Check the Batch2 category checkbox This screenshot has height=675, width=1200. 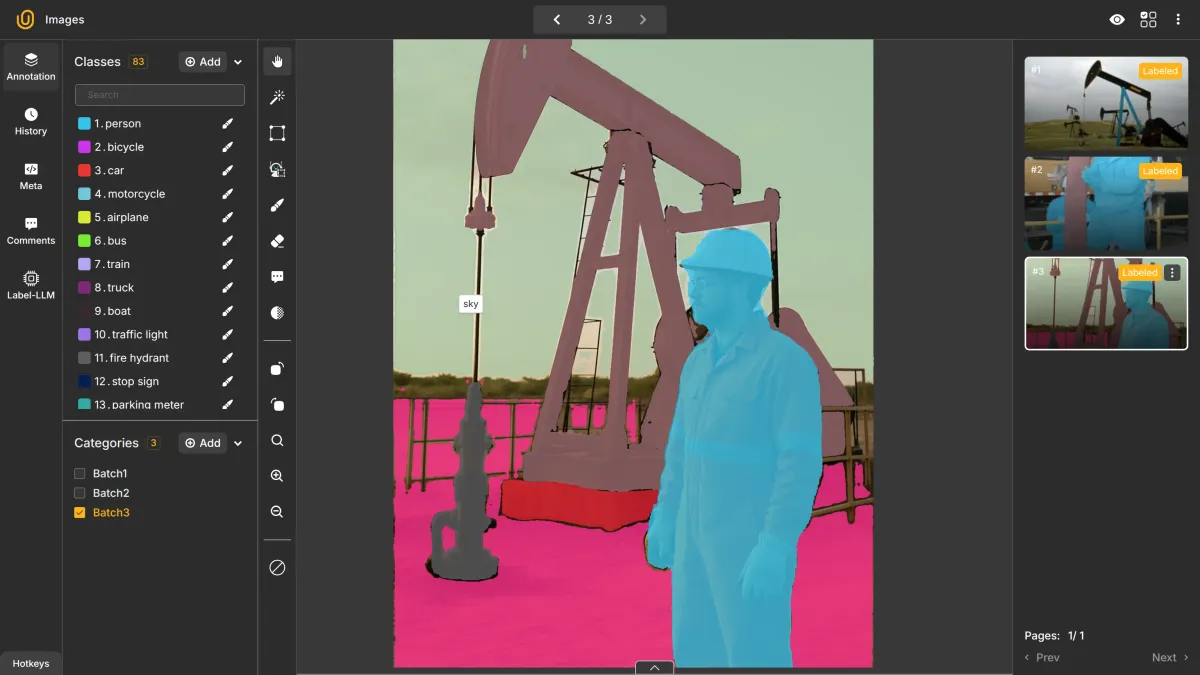click(80, 493)
